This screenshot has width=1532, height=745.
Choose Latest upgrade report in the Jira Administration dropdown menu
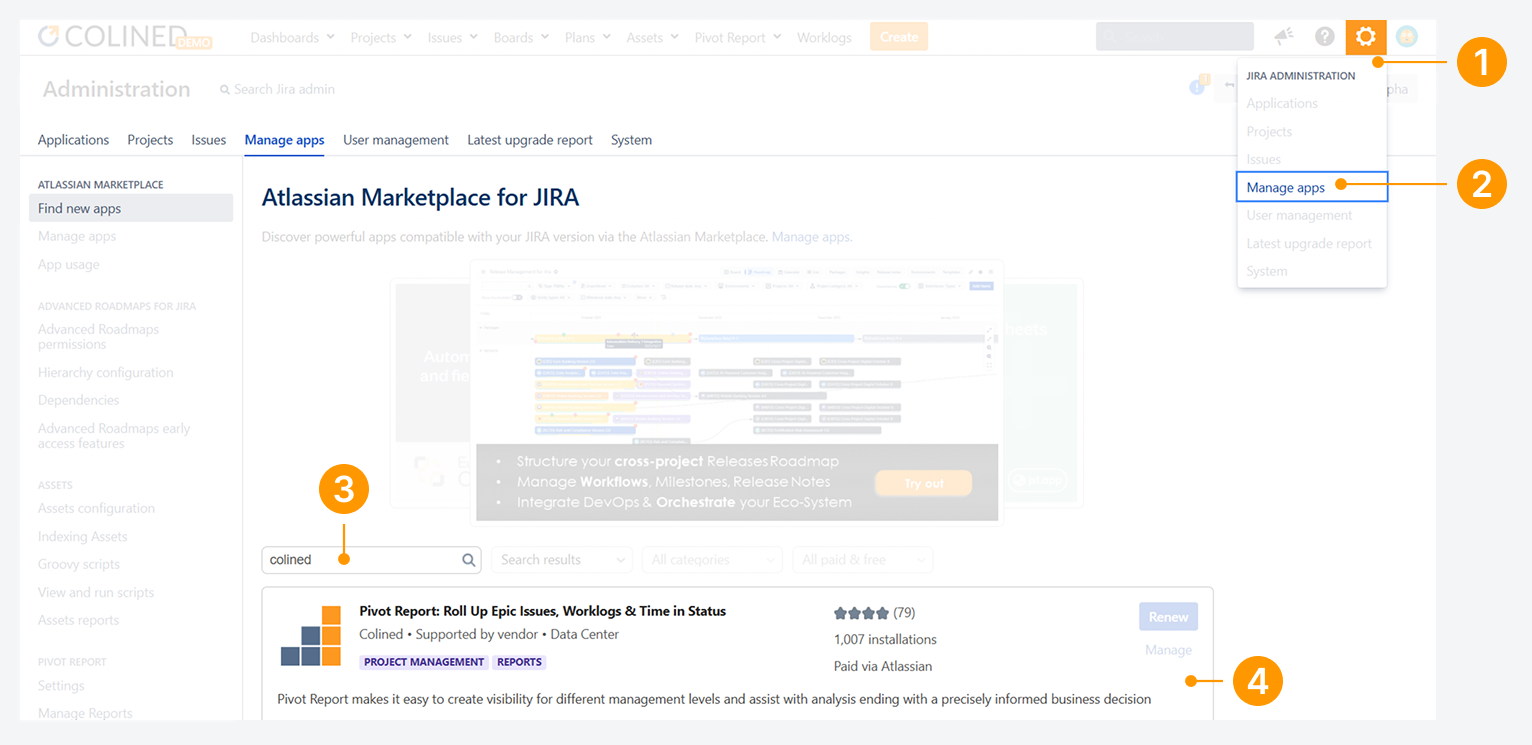pos(1312,243)
